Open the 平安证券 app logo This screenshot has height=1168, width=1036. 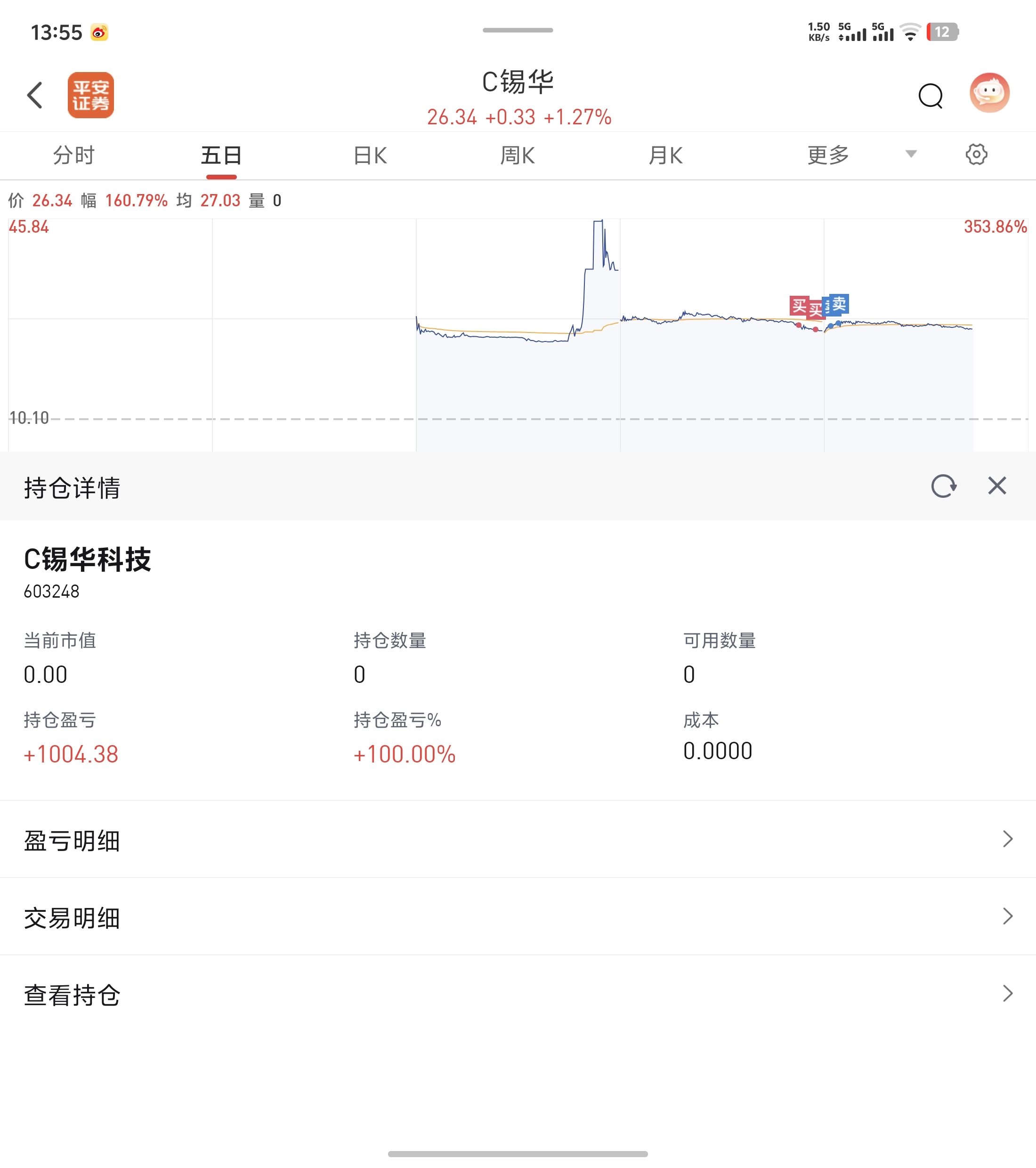91,95
